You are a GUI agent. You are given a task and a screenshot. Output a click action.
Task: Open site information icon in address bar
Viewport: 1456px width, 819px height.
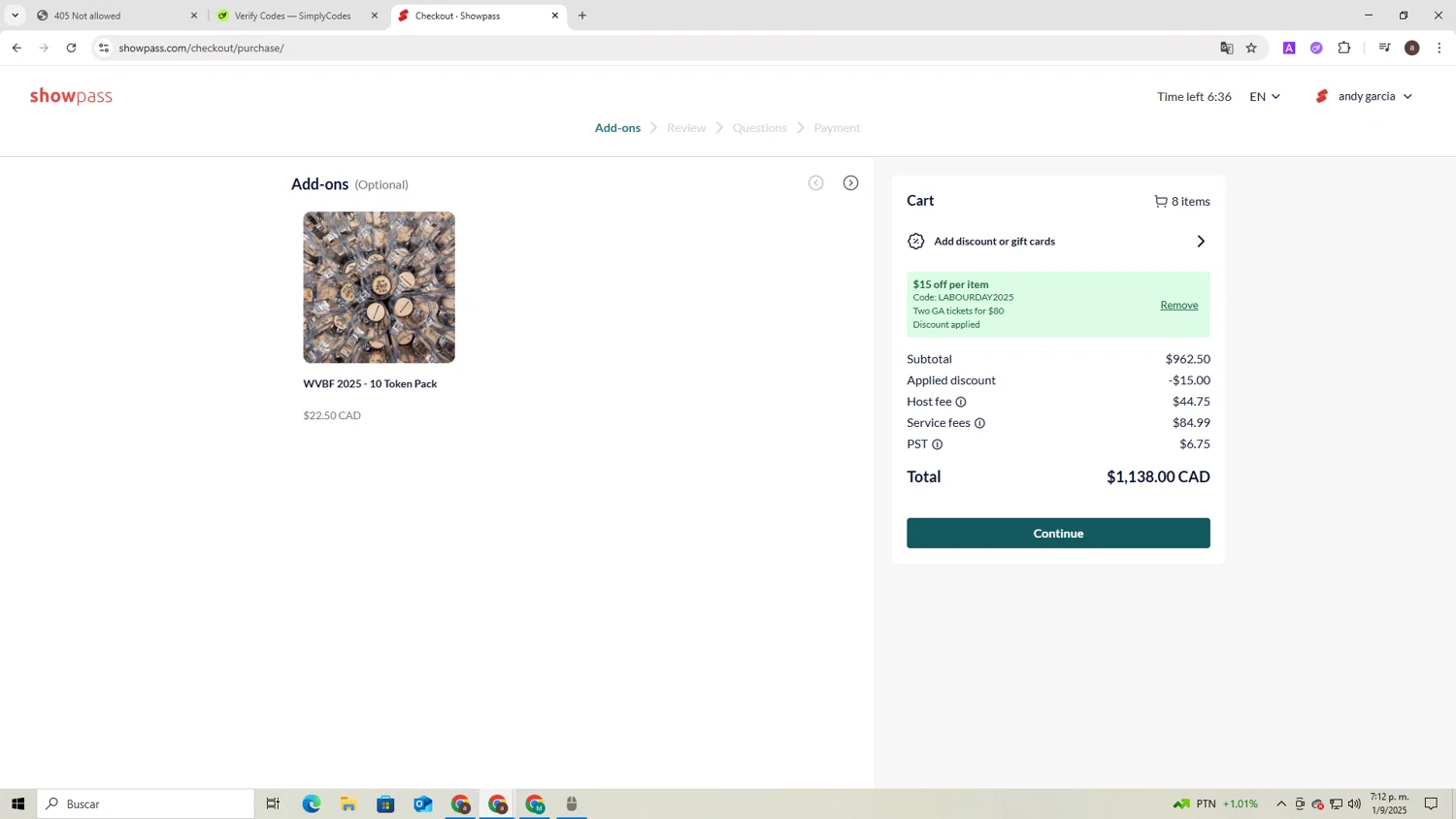(104, 48)
